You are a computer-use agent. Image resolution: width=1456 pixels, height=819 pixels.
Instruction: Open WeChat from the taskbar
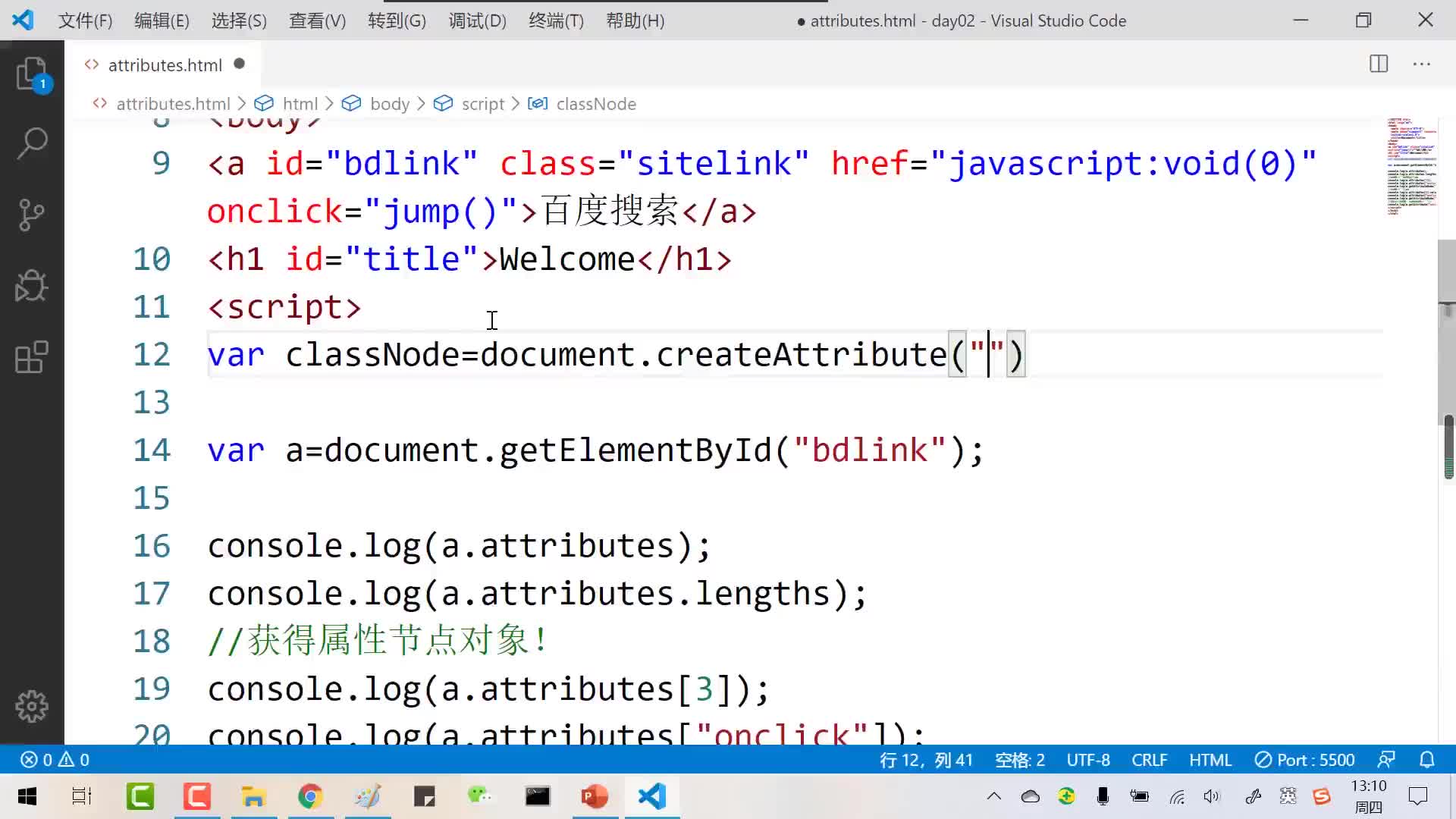click(x=480, y=796)
